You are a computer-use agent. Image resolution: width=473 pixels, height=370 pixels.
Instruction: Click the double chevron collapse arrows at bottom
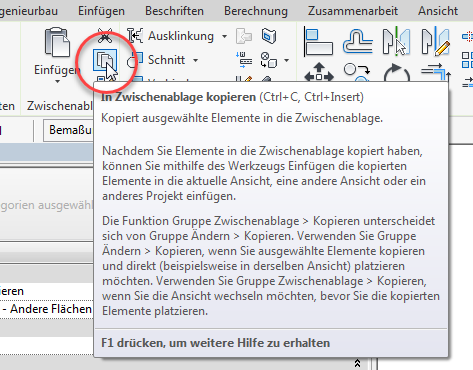point(357,363)
